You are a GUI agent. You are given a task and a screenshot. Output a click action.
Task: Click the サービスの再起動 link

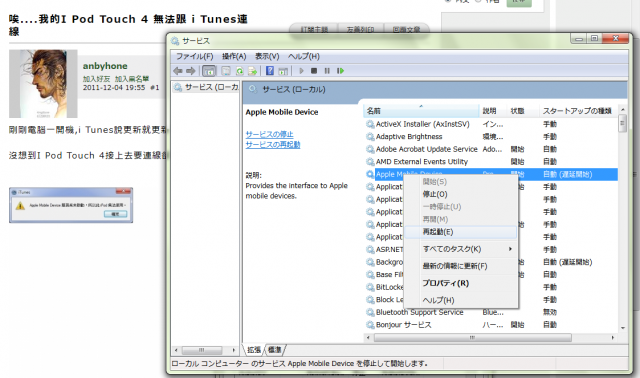(273, 145)
